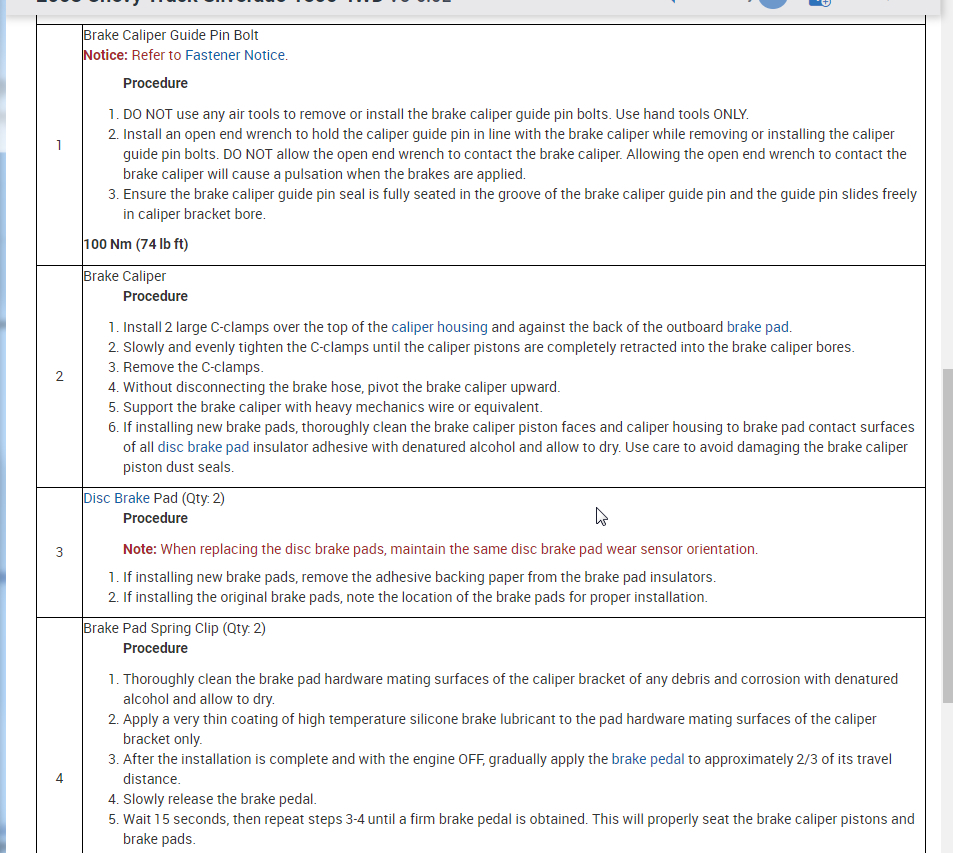Image resolution: width=953 pixels, height=853 pixels.
Task: Click the Procedure heading under Brake Caliper
Action: (156, 296)
